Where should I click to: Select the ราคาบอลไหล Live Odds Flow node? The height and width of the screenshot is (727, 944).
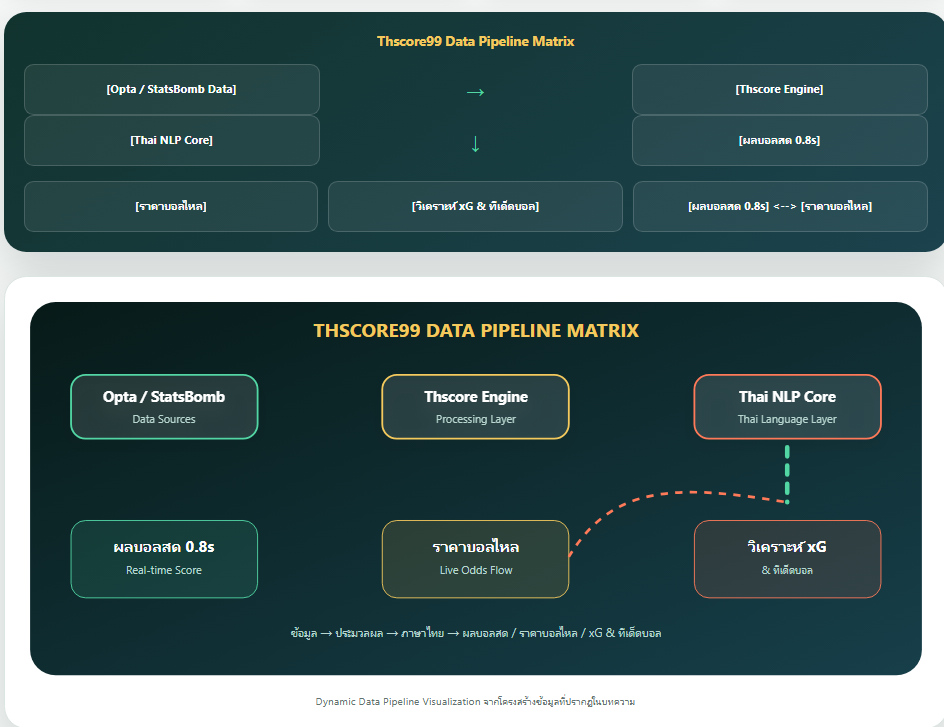point(476,559)
